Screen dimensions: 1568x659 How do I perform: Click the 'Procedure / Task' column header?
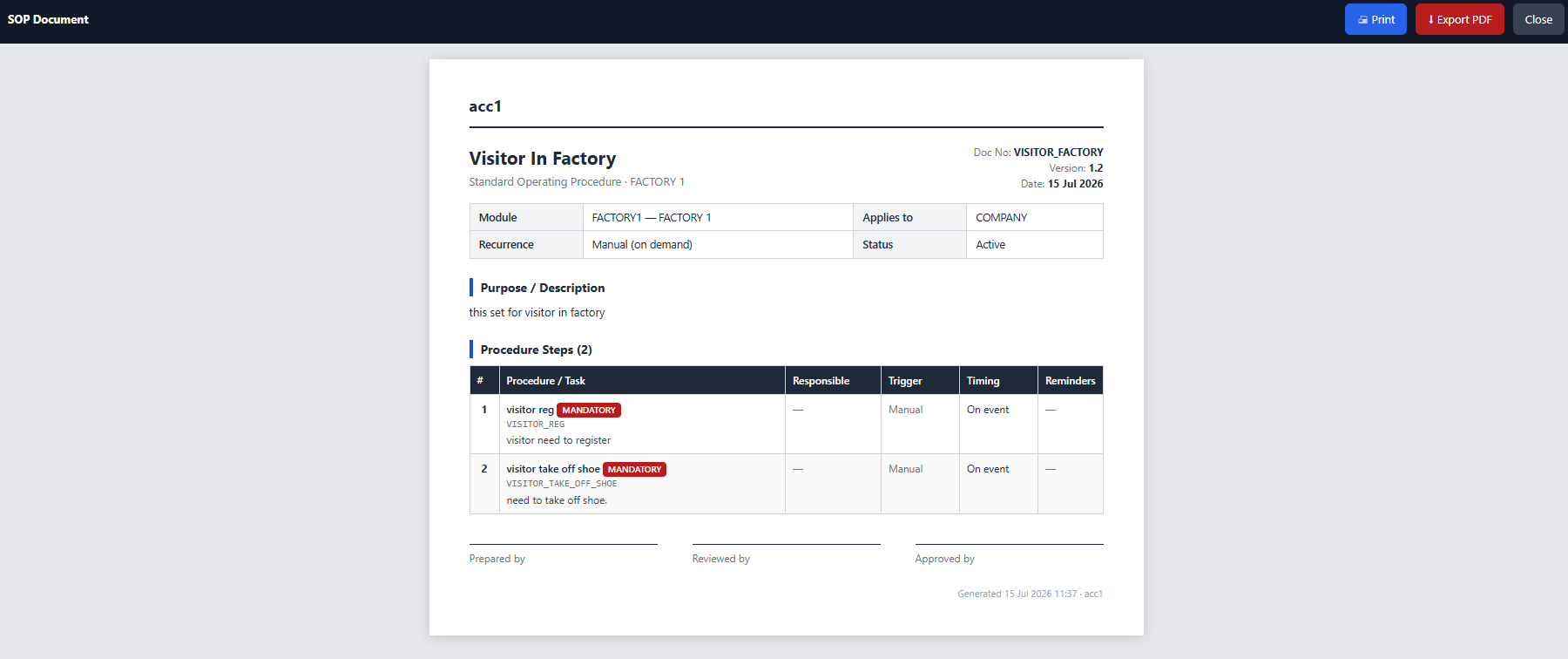coord(642,381)
